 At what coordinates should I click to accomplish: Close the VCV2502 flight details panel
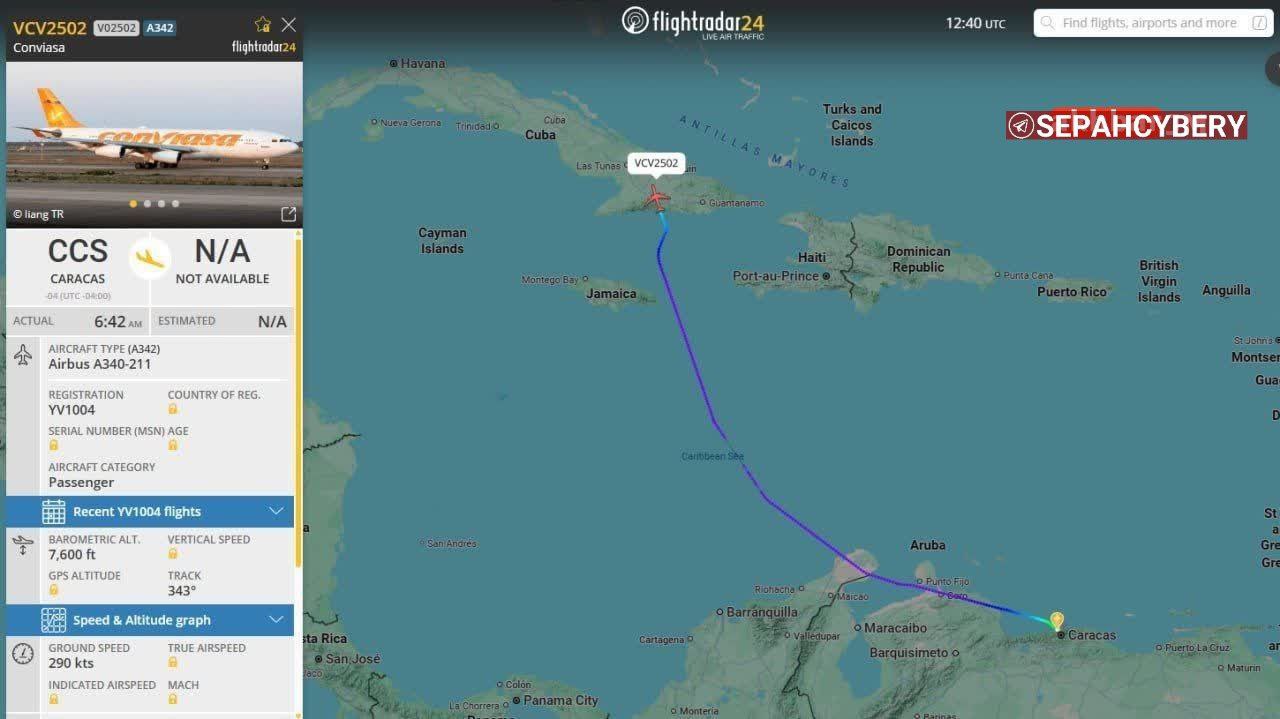click(x=289, y=25)
